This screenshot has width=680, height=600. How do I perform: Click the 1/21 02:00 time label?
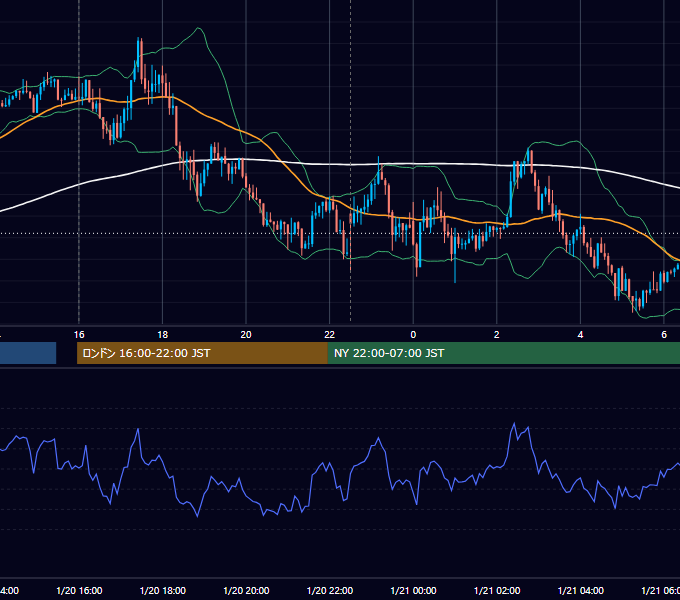point(497,590)
